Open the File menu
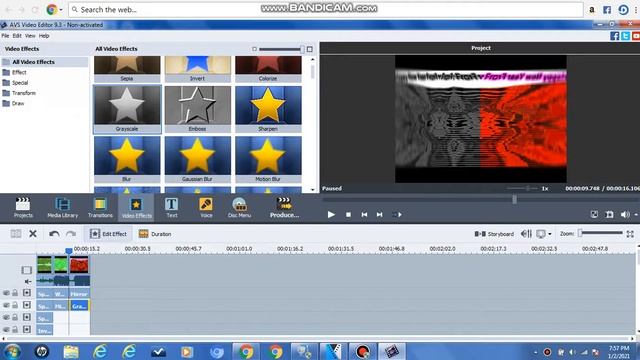The width and height of the screenshot is (640, 360). (x=5, y=36)
